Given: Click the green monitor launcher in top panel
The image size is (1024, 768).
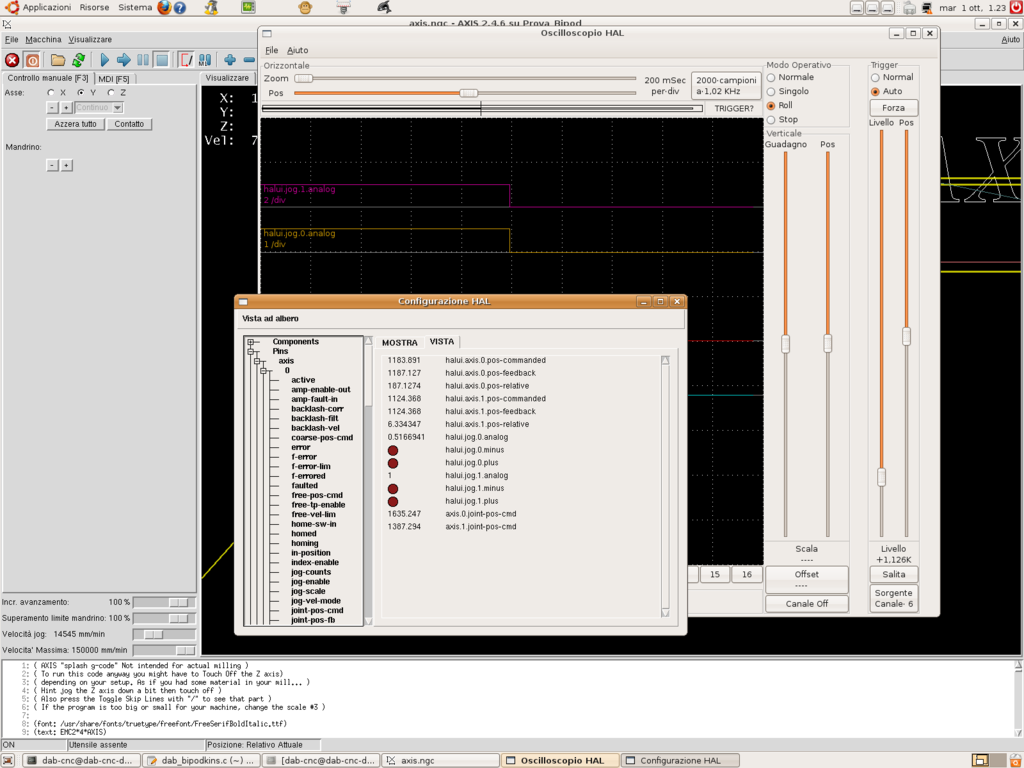Looking at the screenshot, I should coord(248,7).
